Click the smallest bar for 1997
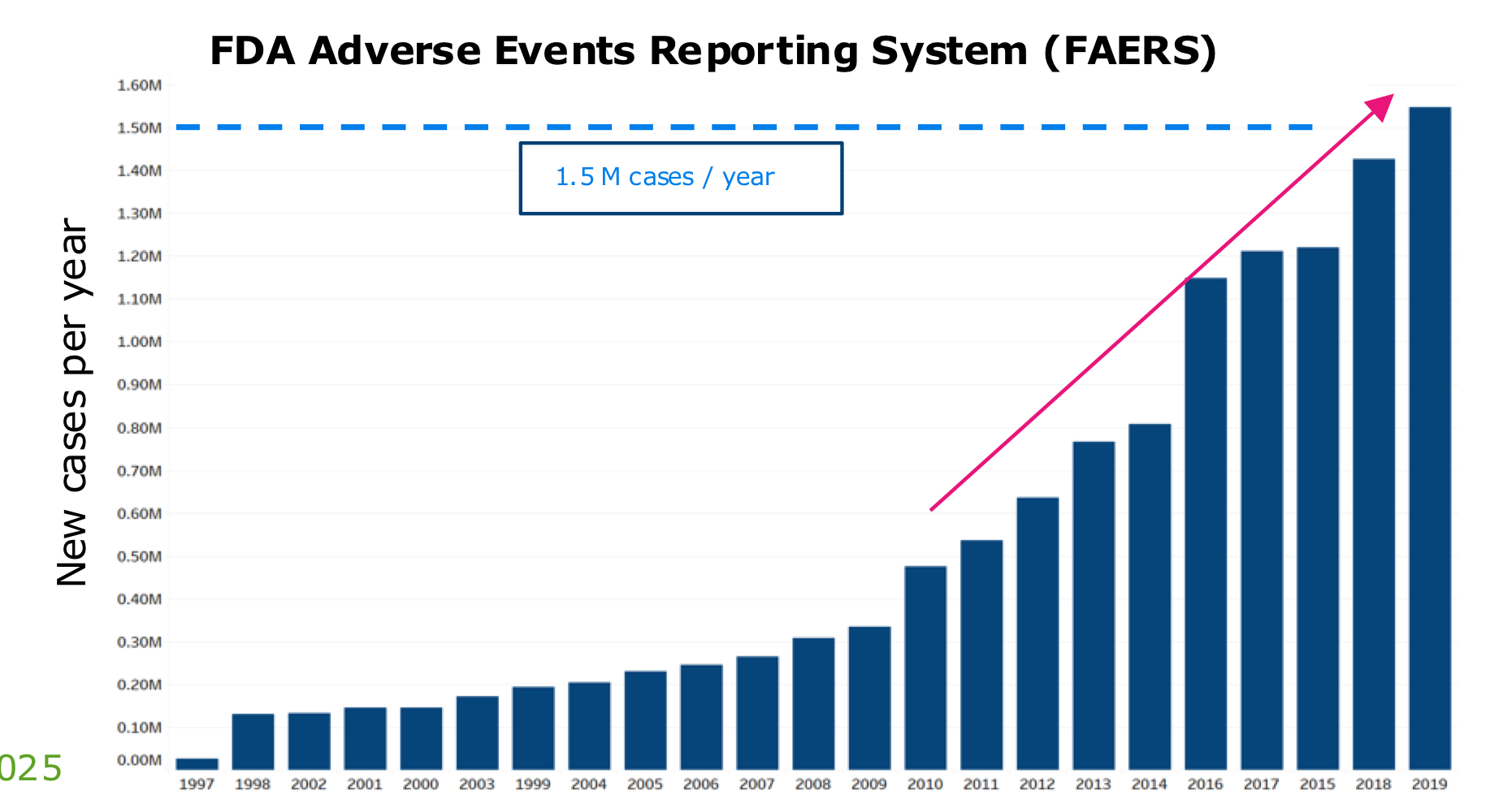Image resolution: width=1486 pixels, height=812 pixels. (197, 764)
